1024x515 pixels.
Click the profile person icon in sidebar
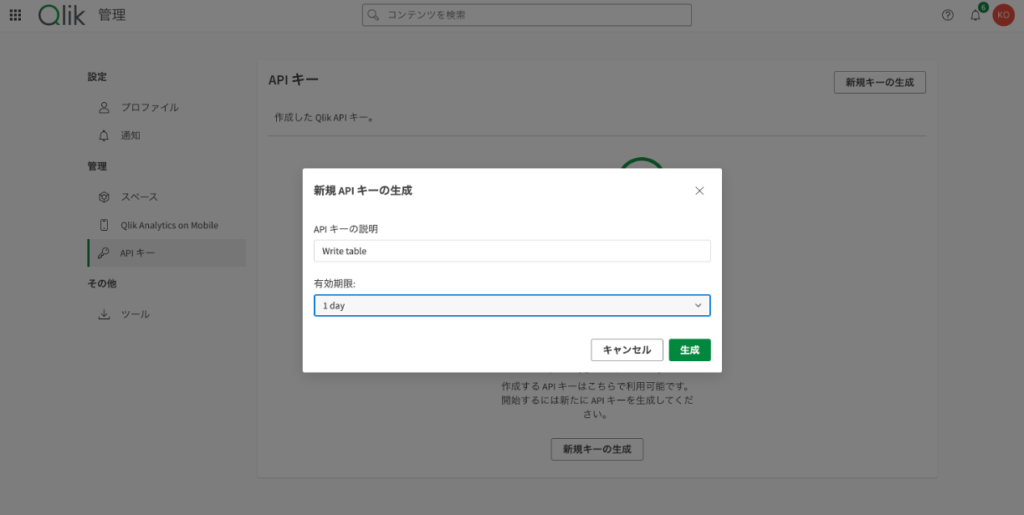(x=104, y=107)
